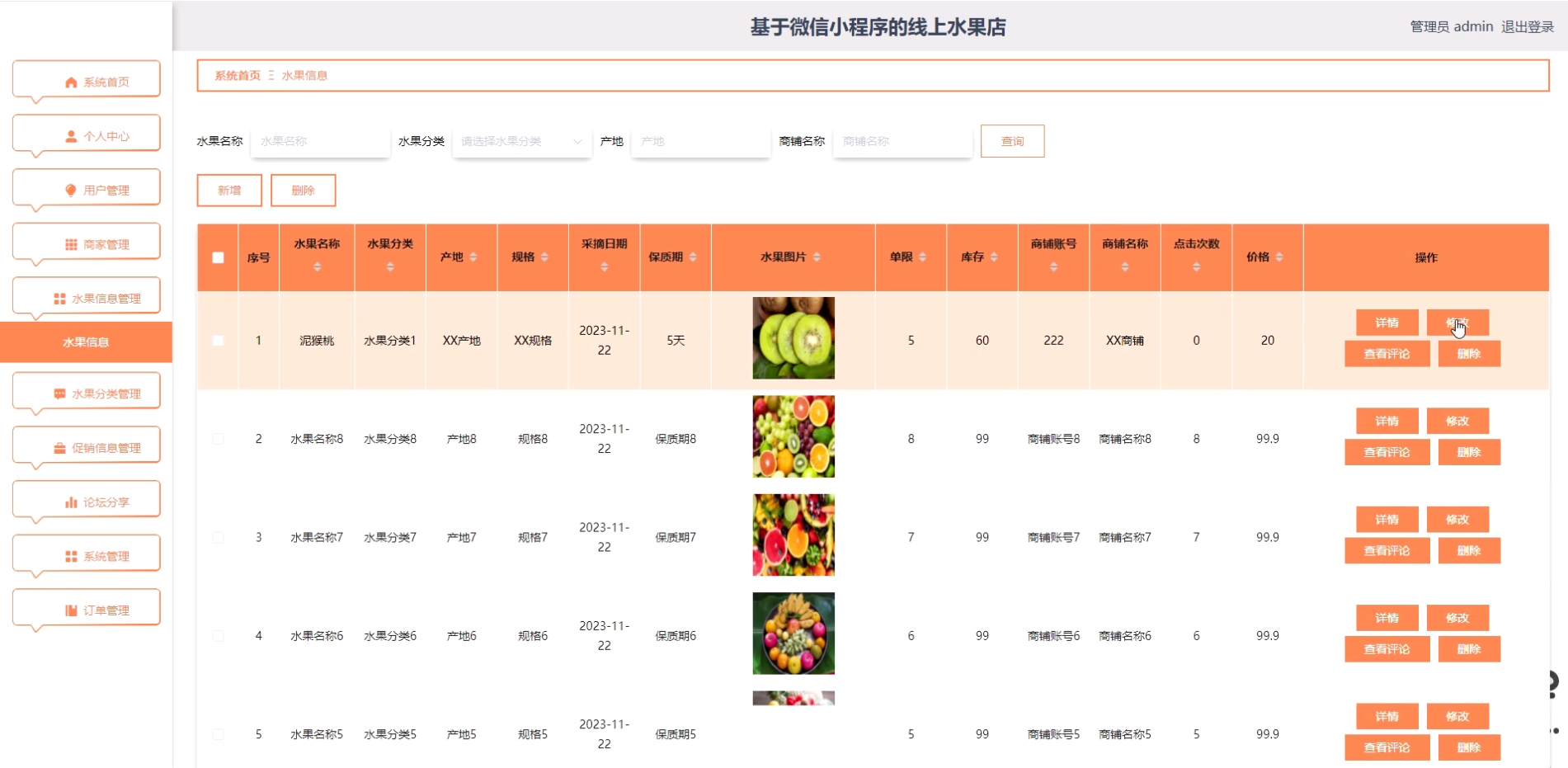This screenshot has height=768, width=1568.
Task: Click the 水果信息管理 sidebar icon
Action: tap(59, 299)
